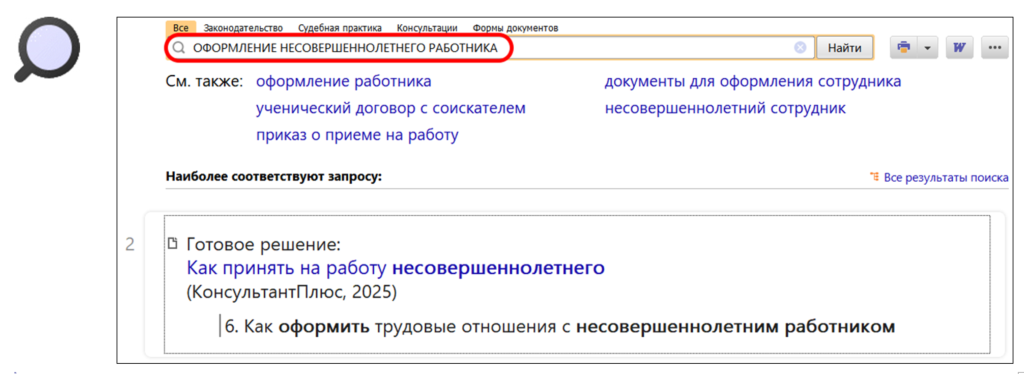
Task: Switch to the Судебная практика tab
Action: click(x=339, y=28)
